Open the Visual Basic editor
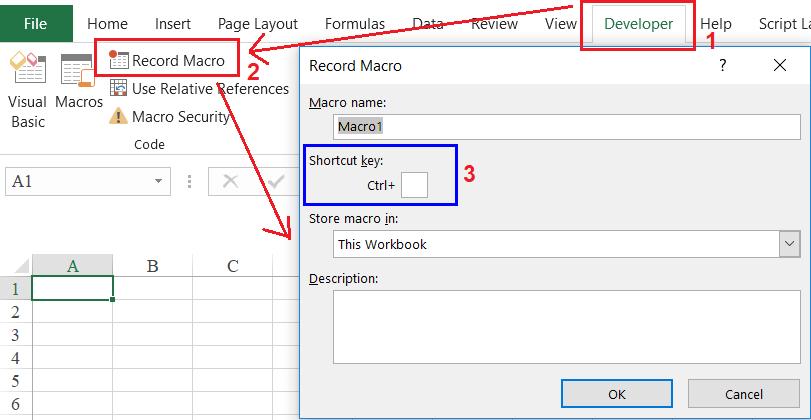 [x=27, y=89]
